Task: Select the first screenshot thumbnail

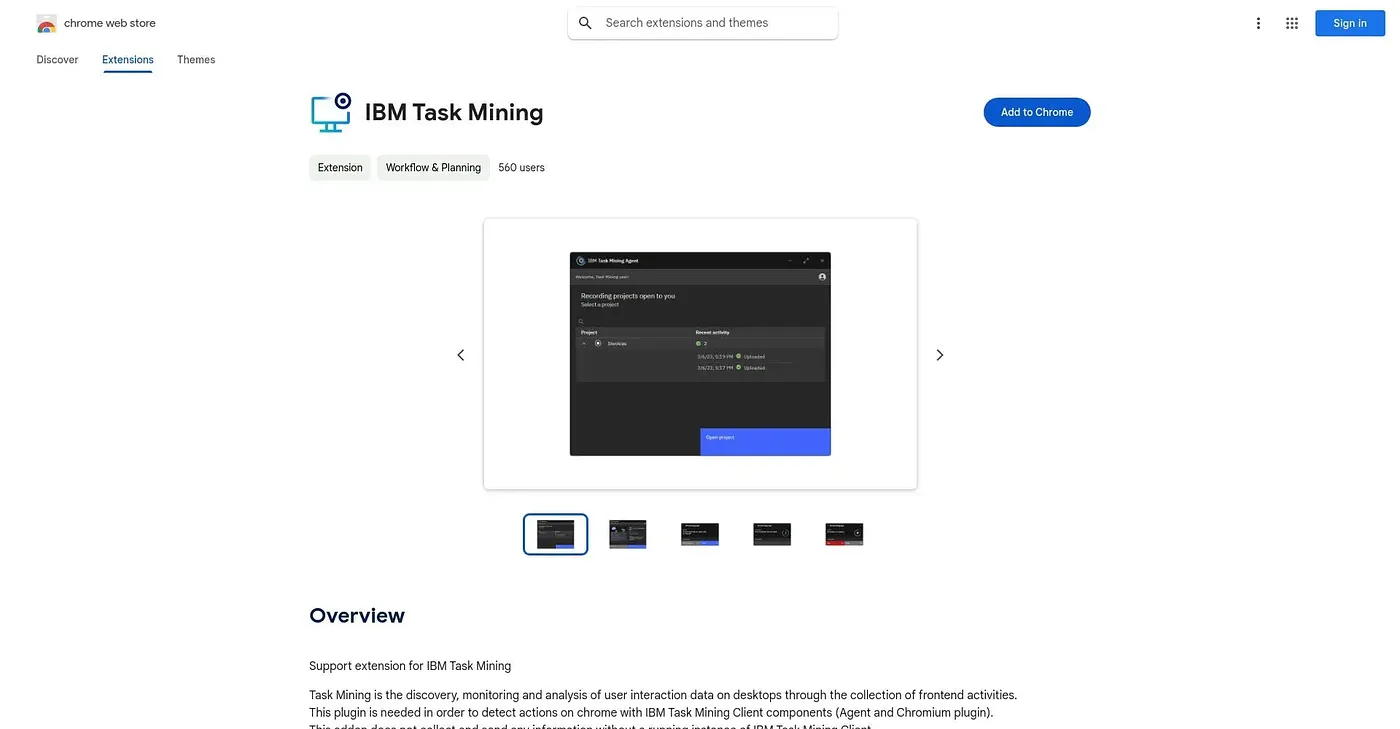Action: point(556,534)
